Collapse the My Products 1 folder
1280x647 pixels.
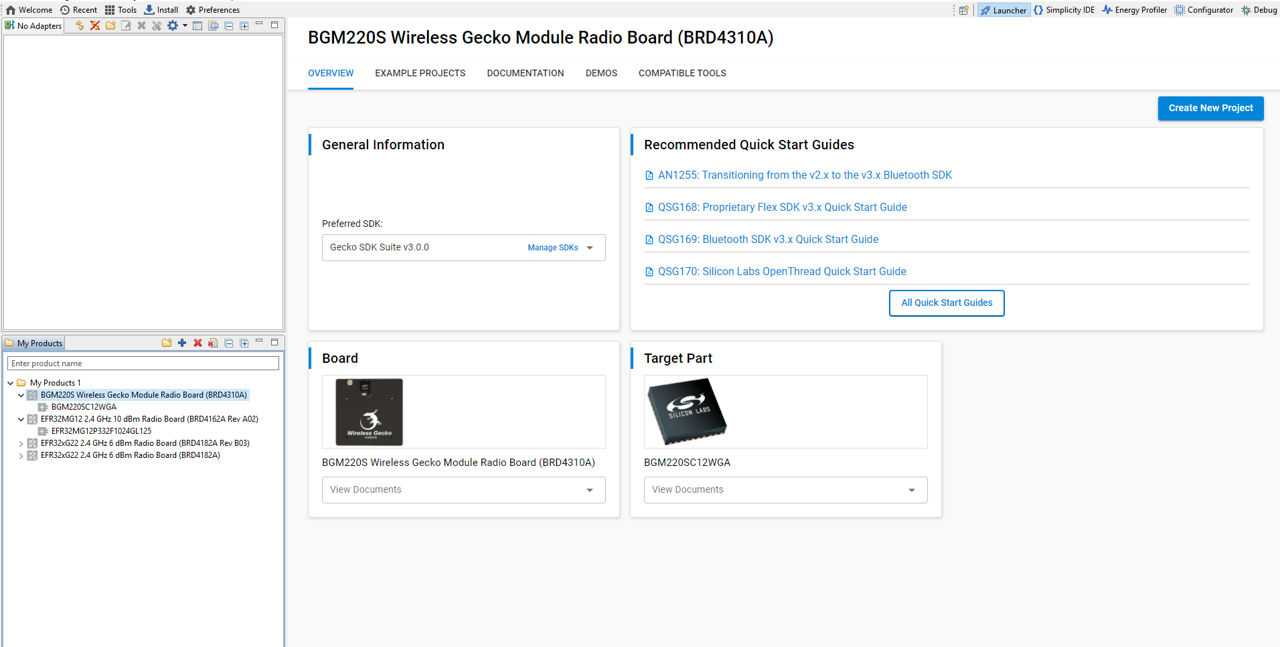[x=10, y=383]
